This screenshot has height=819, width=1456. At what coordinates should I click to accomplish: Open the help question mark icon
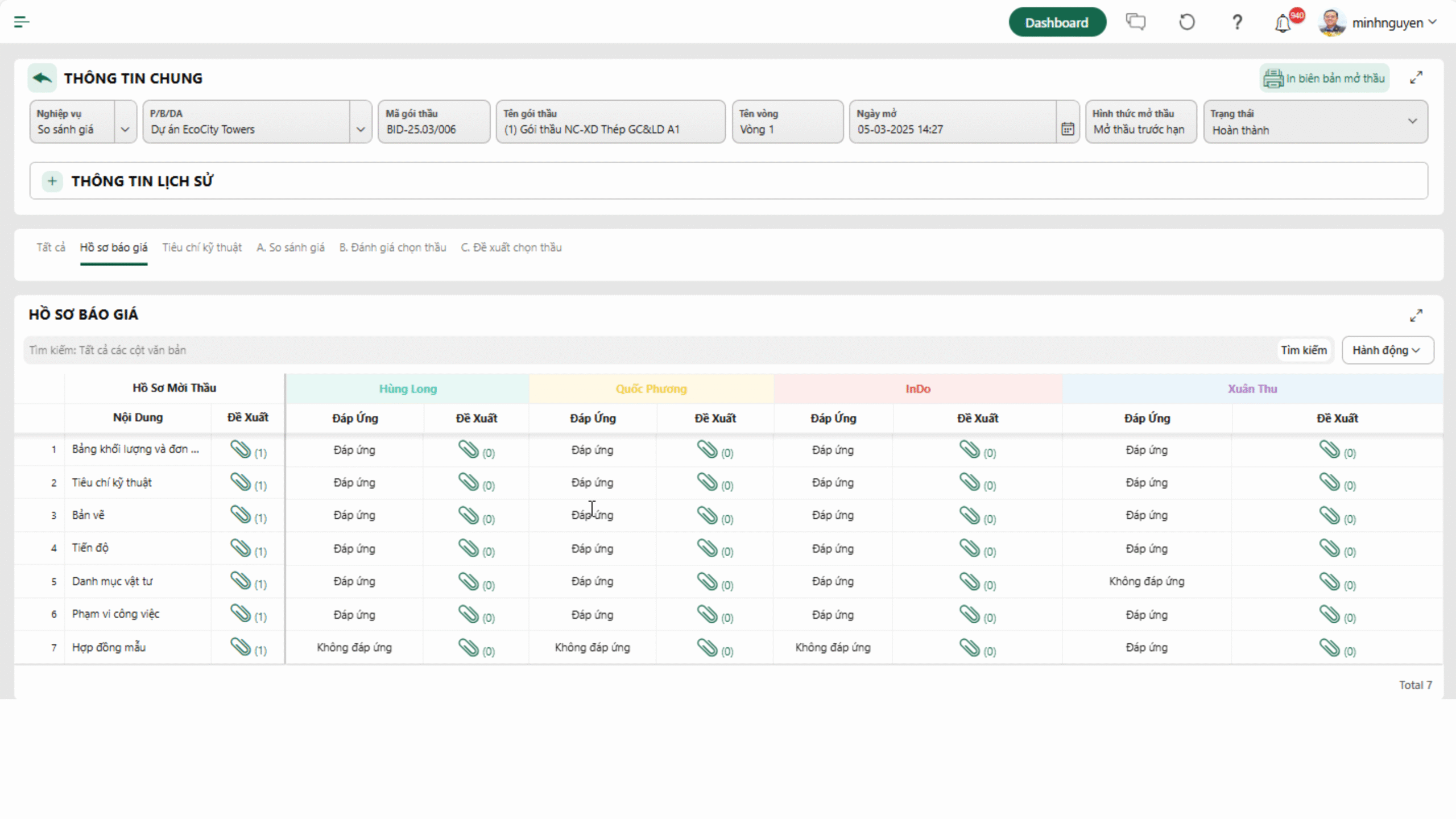click(1237, 23)
